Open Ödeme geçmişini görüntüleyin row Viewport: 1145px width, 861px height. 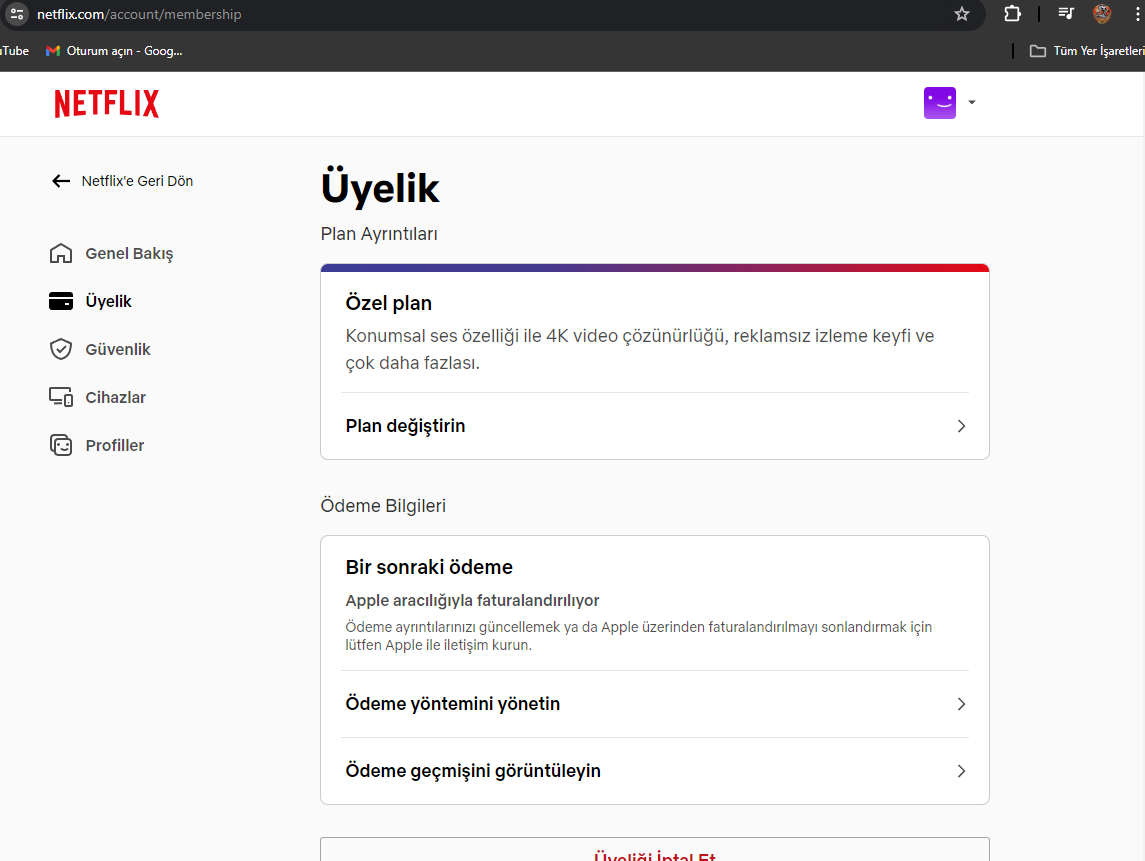[655, 771]
